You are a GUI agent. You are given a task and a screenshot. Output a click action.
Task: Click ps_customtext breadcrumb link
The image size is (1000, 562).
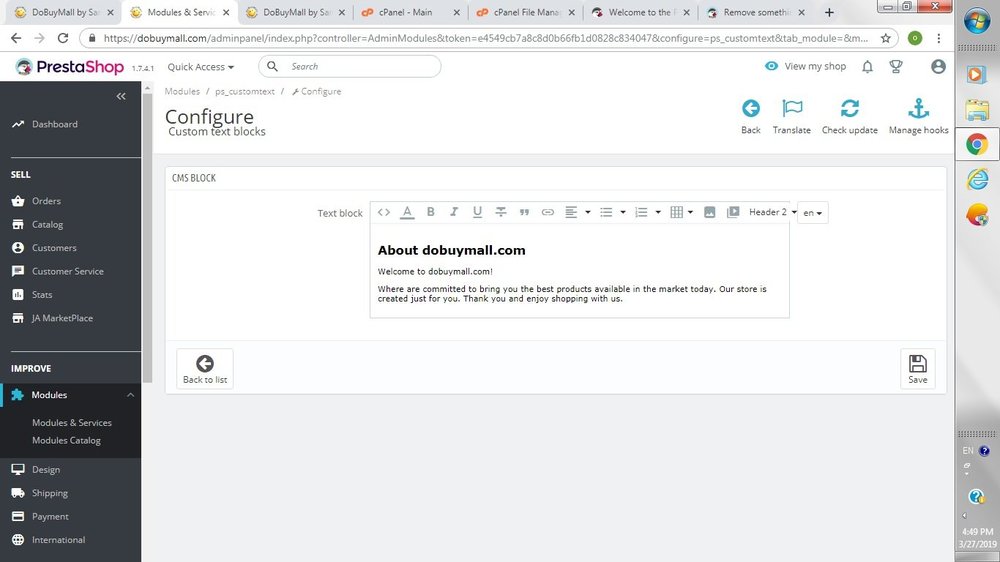click(x=245, y=91)
